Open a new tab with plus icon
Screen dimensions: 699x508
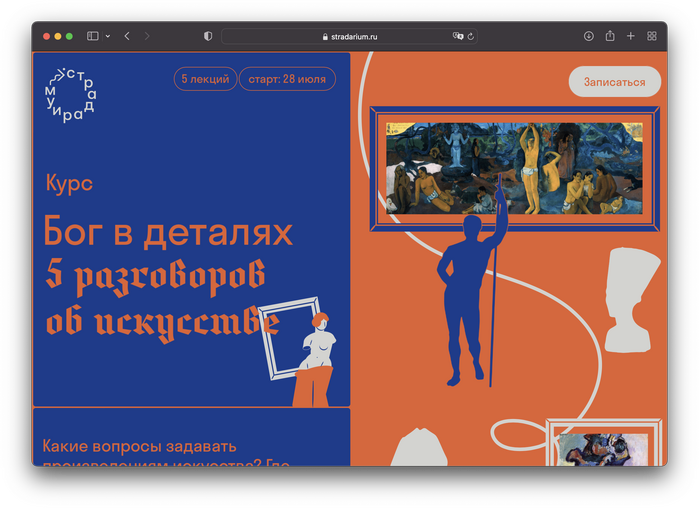[630, 36]
